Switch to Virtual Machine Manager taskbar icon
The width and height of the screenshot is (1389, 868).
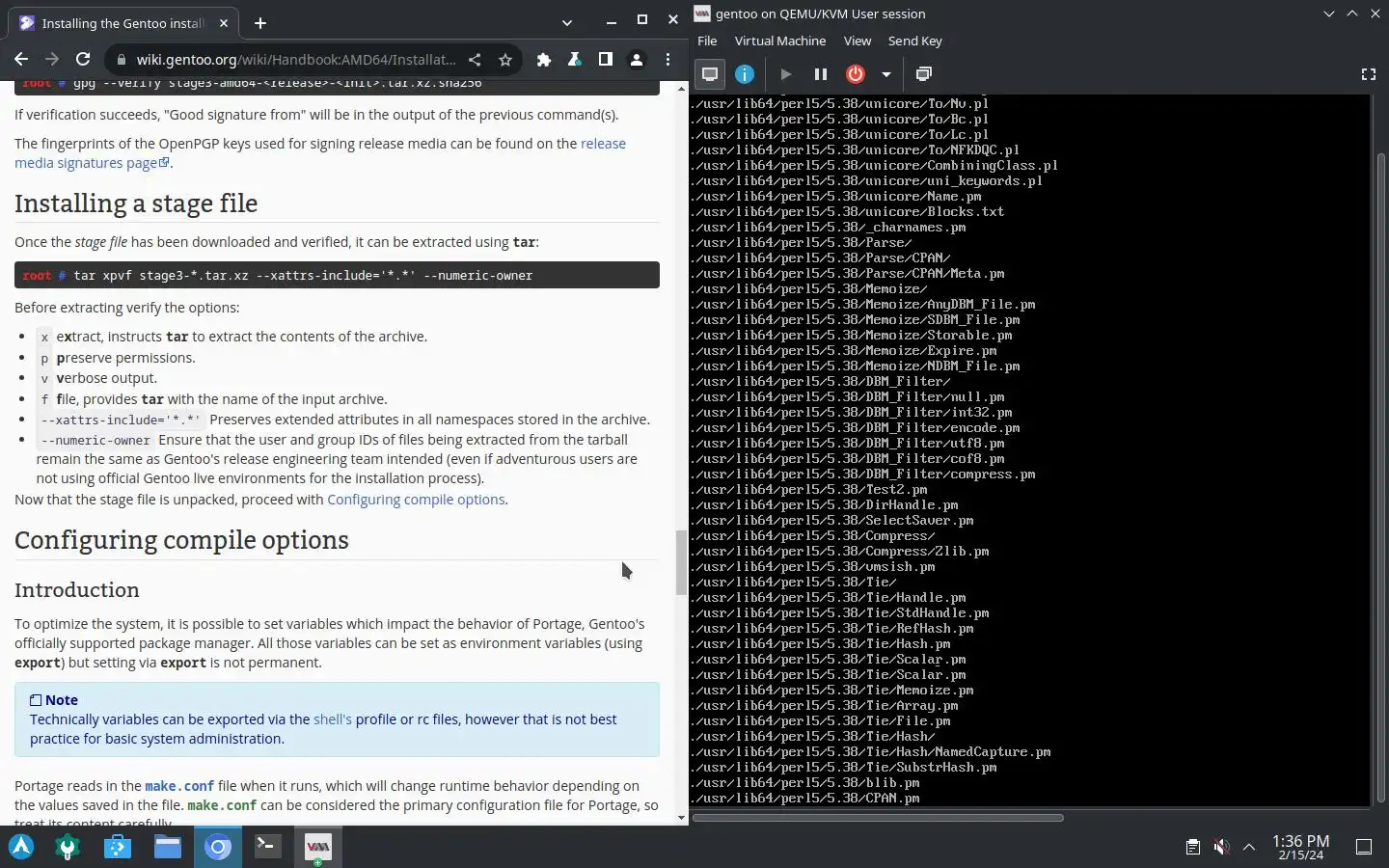[318, 847]
